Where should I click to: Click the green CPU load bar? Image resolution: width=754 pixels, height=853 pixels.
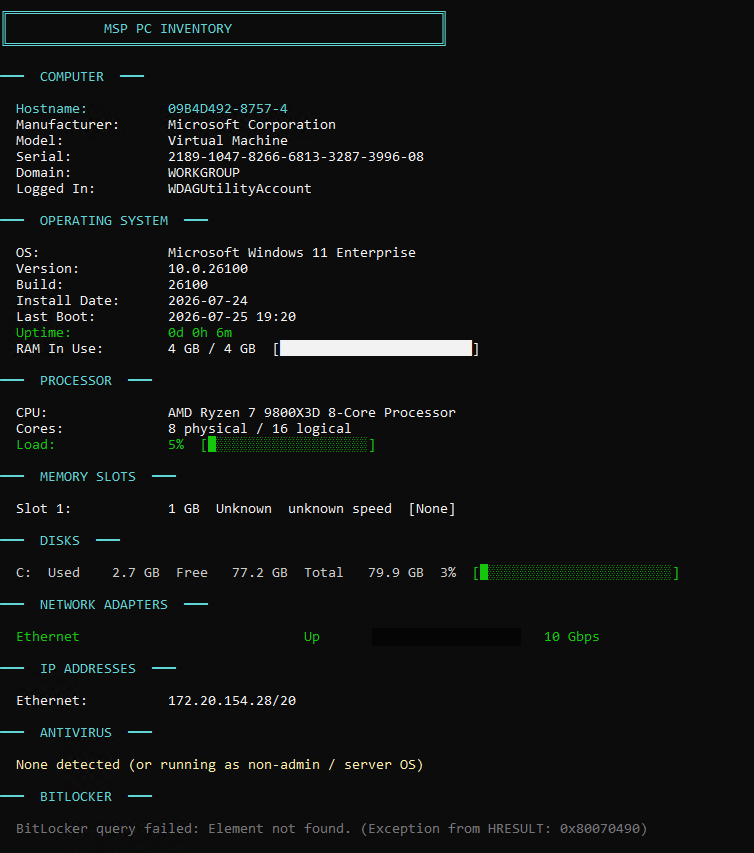click(288, 445)
